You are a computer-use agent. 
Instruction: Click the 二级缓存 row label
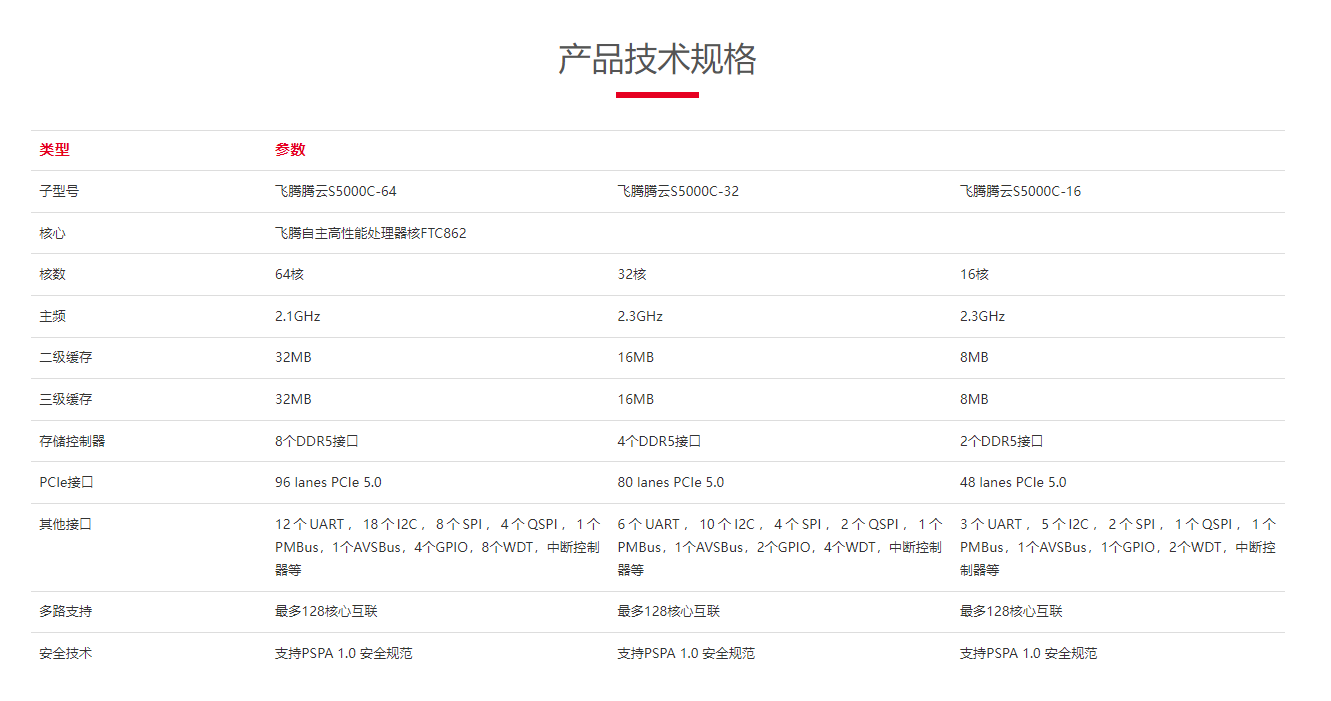[x=66, y=357]
